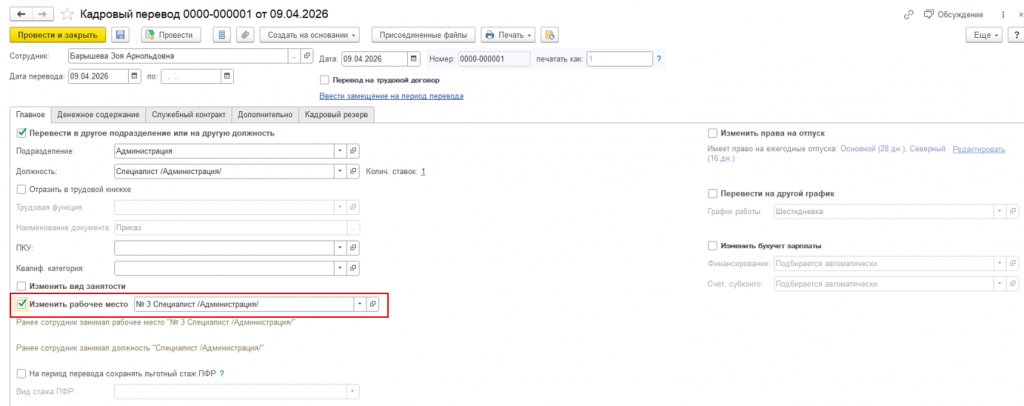Follow 'Ввести замещение на период перевода' link

391,96
